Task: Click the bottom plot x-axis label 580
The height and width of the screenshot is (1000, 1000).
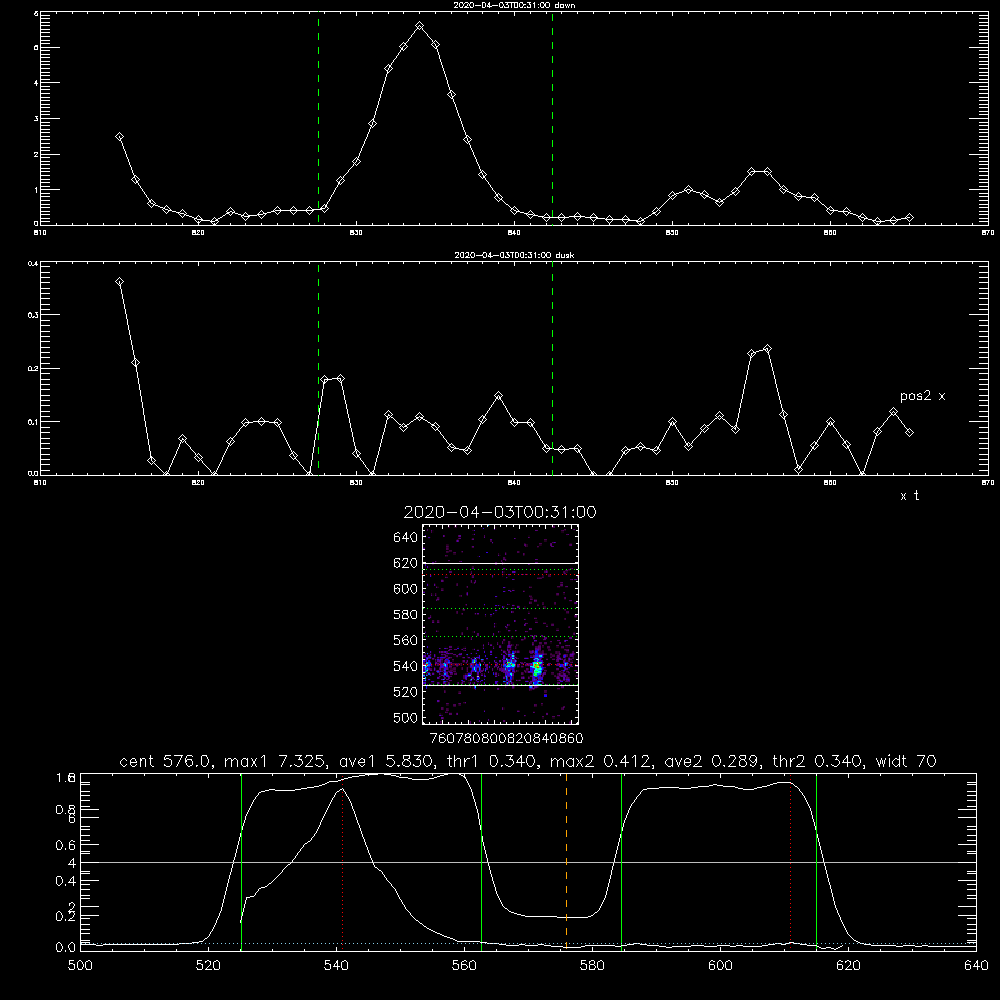Action: (x=592, y=966)
